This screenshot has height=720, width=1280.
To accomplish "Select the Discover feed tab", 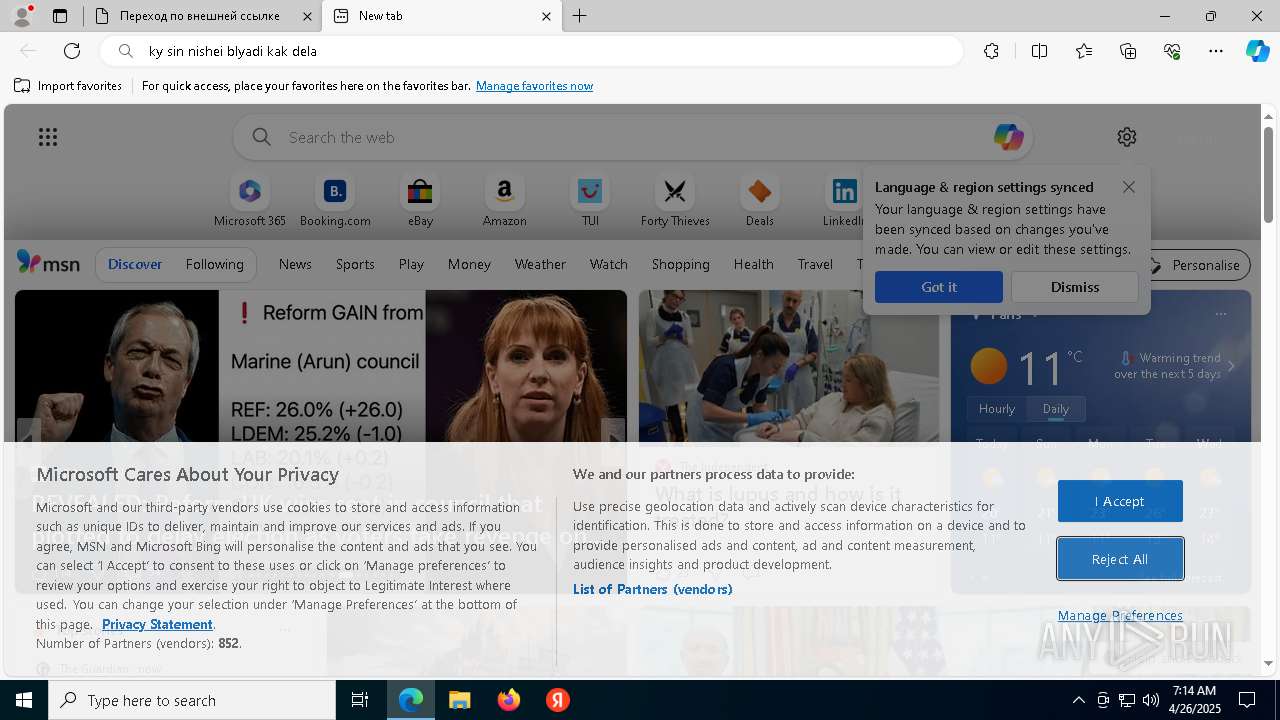I will [x=135, y=264].
